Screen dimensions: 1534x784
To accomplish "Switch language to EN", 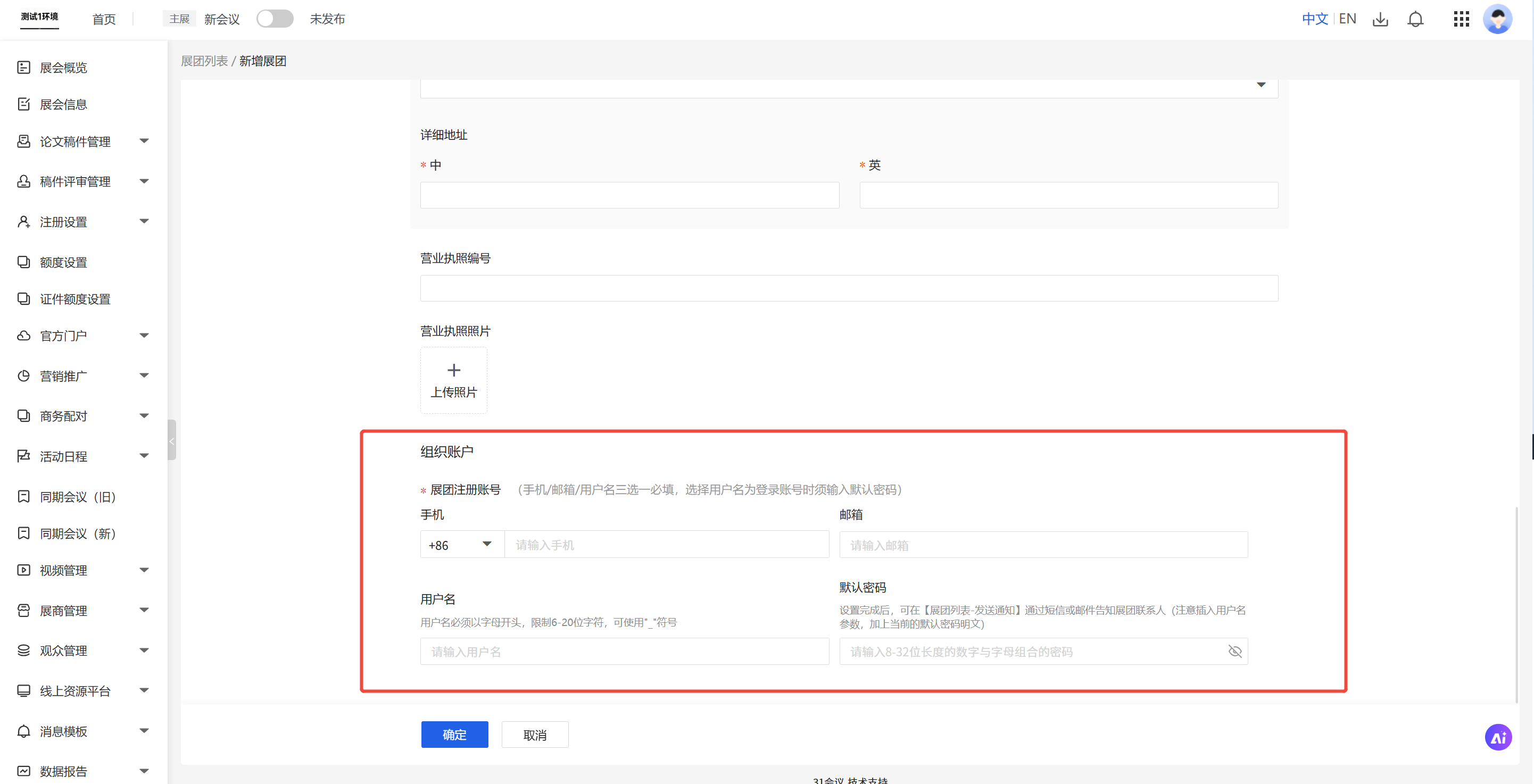I will [x=1347, y=19].
